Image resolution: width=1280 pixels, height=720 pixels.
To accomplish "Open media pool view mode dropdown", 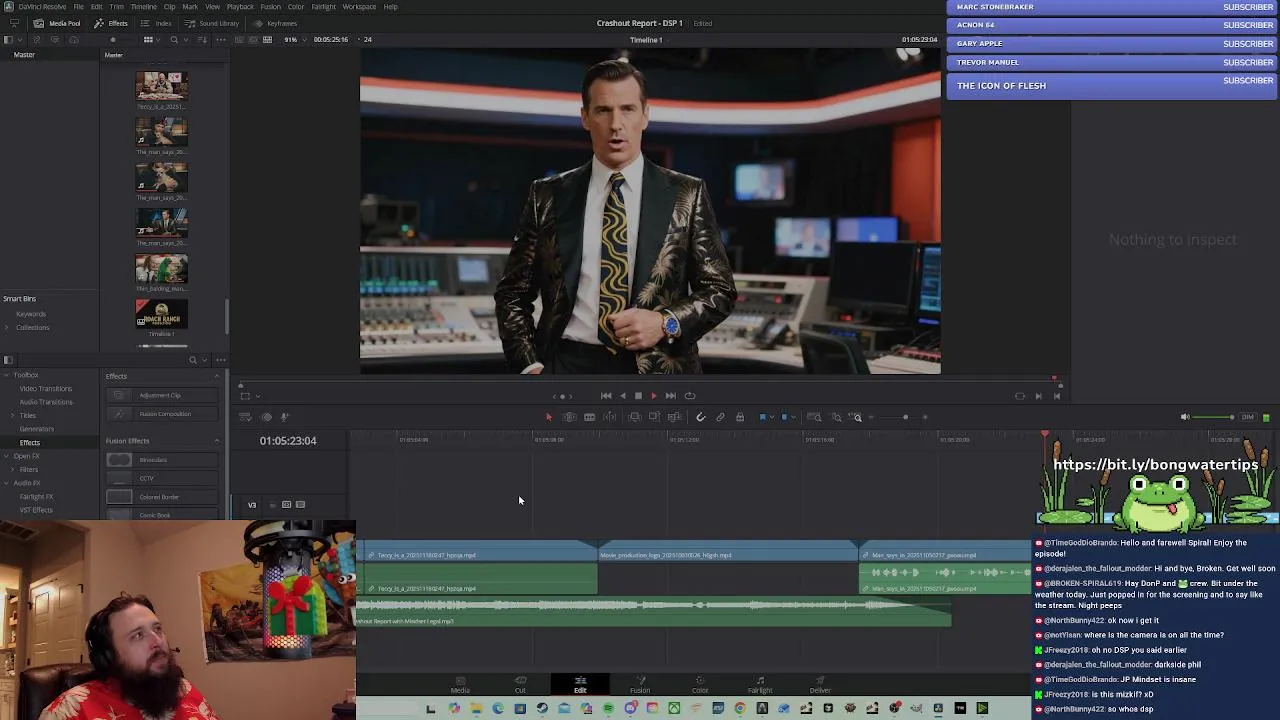I will click(150, 40).
